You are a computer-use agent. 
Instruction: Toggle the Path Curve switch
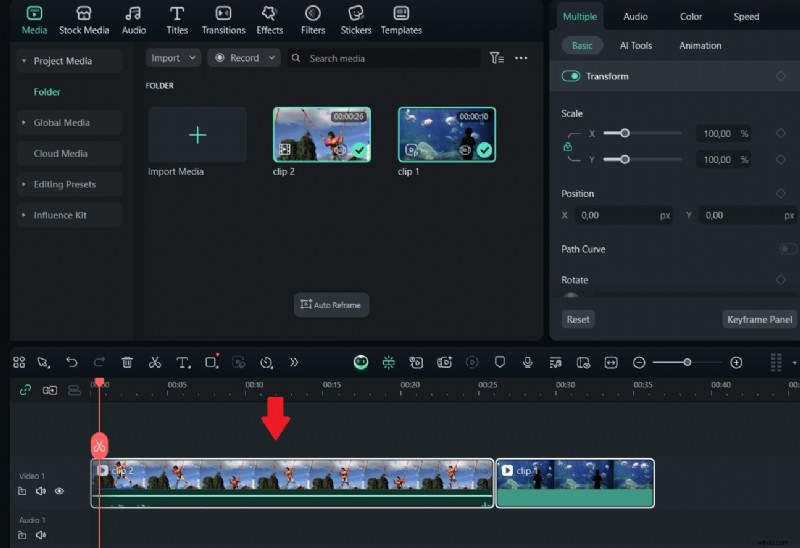(x=788, y=249)
